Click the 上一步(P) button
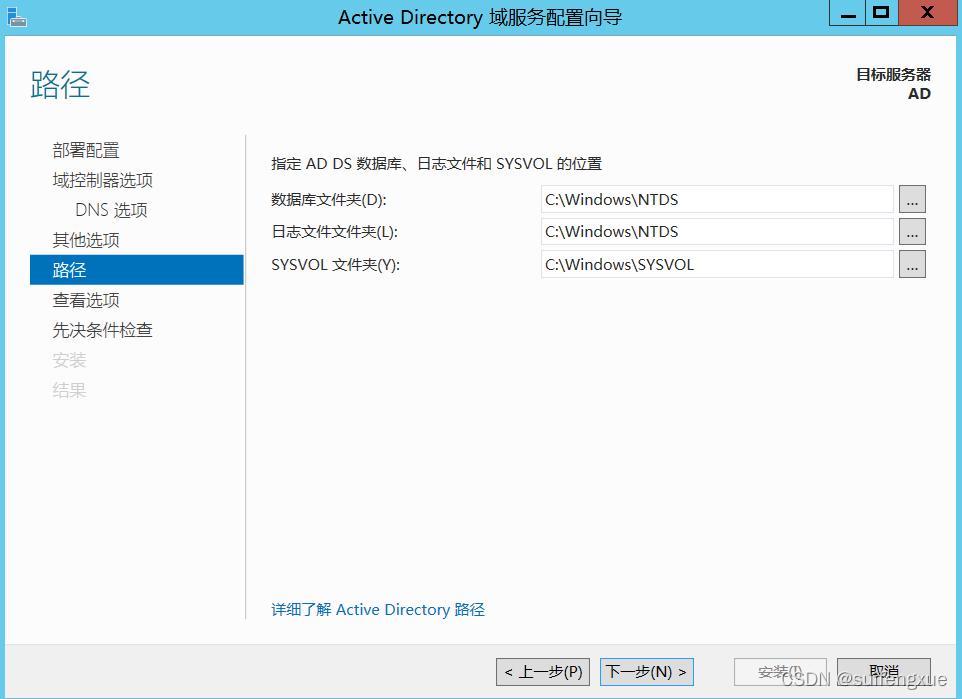This screenshot has height=699, width=962. tap(541, 671)
